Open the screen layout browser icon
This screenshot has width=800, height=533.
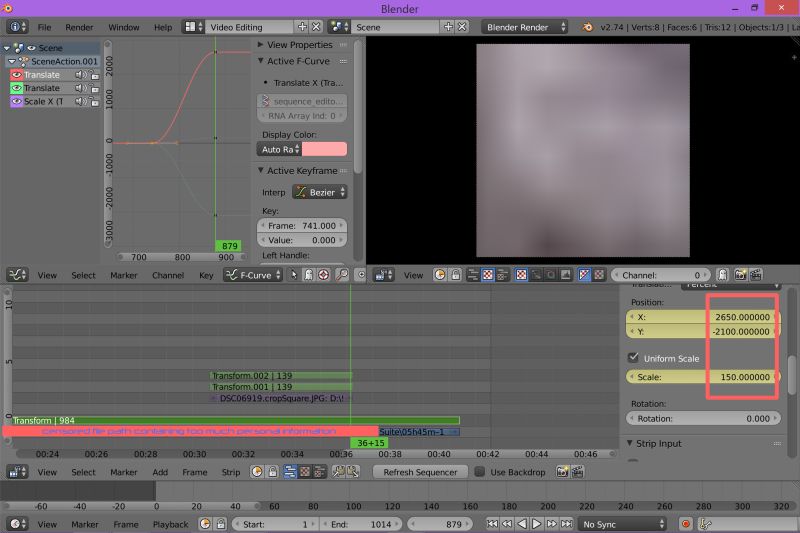(193, 27)
